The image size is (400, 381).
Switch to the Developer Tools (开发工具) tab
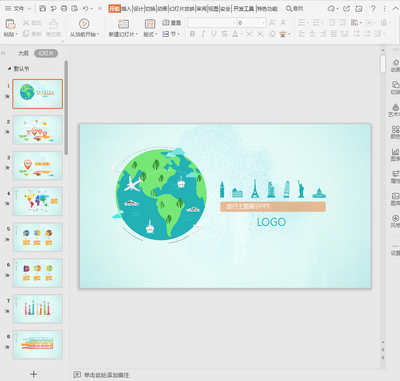click(x=243, y=9)
